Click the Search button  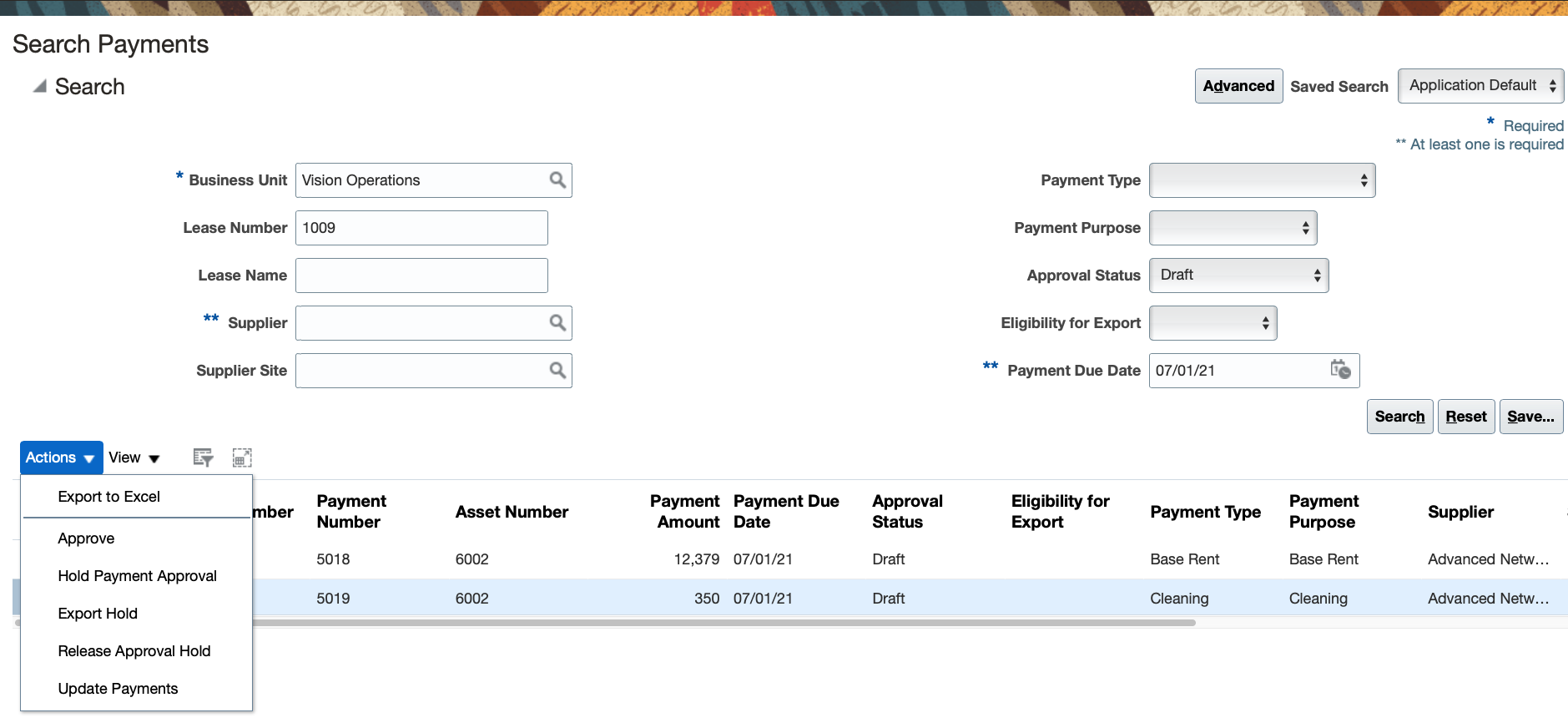click(x=1399, y=417)
